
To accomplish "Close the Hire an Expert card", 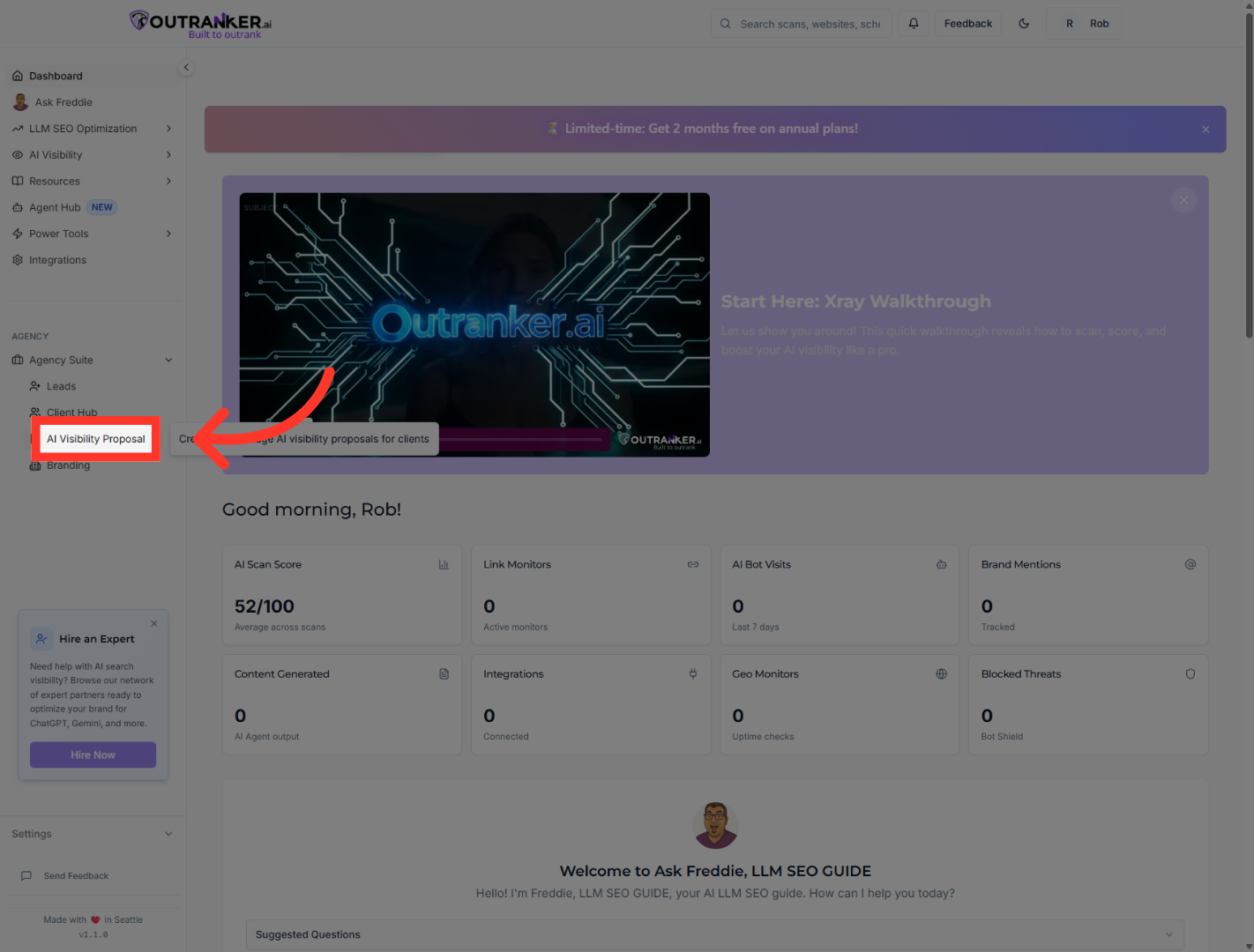I will coord(154,623).
